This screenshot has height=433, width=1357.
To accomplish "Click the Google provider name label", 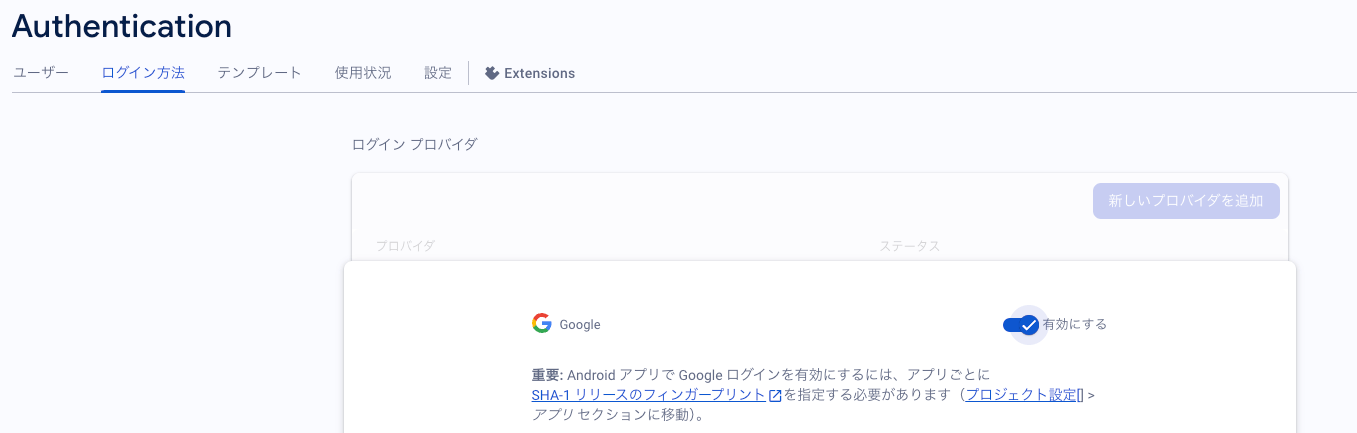I will click(x=580, y=325).
